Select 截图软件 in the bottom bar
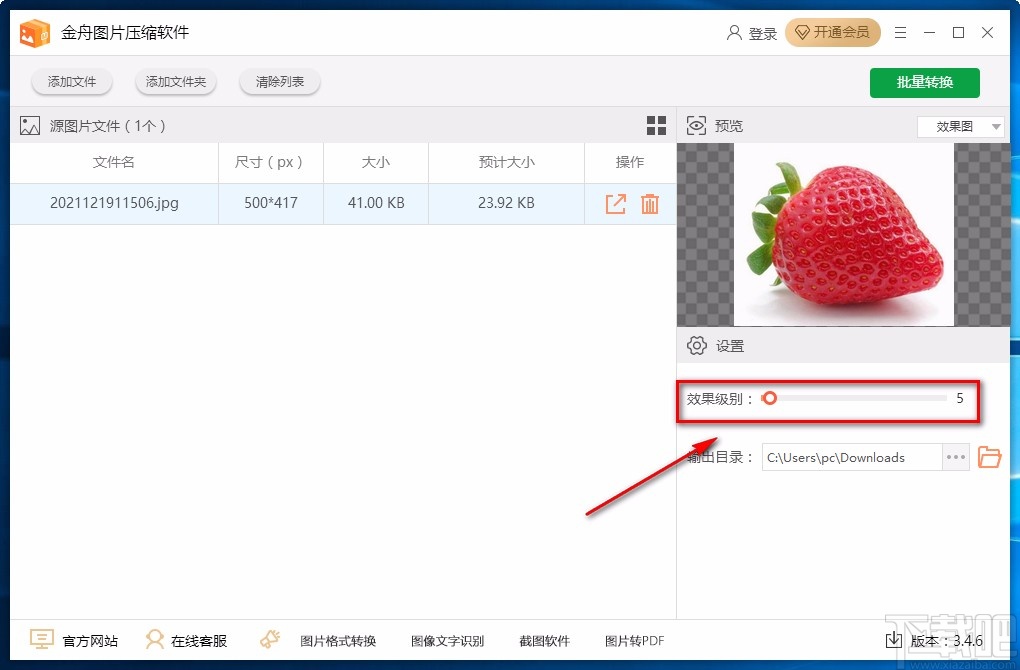 pos(544,640)
